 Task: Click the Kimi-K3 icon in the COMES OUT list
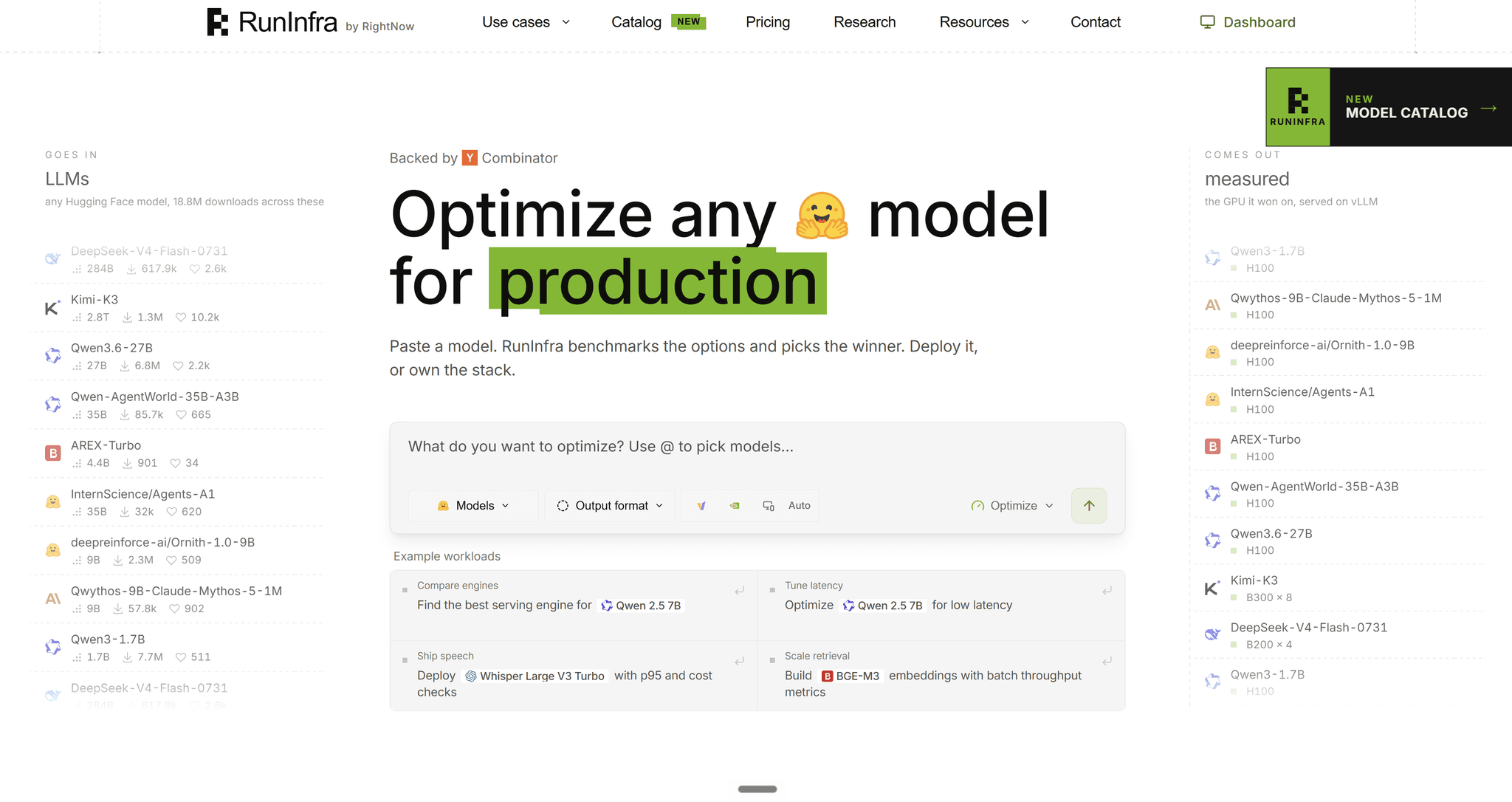1212,589
